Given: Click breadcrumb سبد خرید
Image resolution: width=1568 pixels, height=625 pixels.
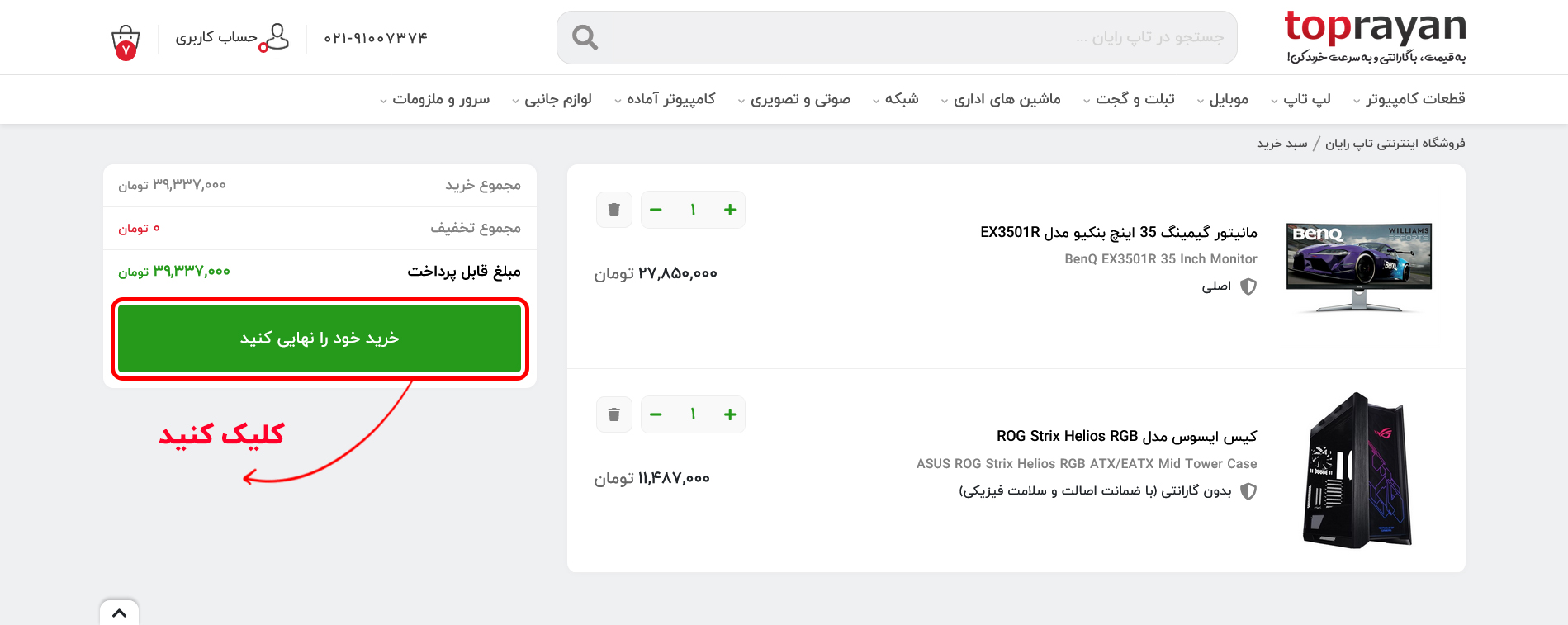Looking at the screenshot, I should tap(1282, 144).
